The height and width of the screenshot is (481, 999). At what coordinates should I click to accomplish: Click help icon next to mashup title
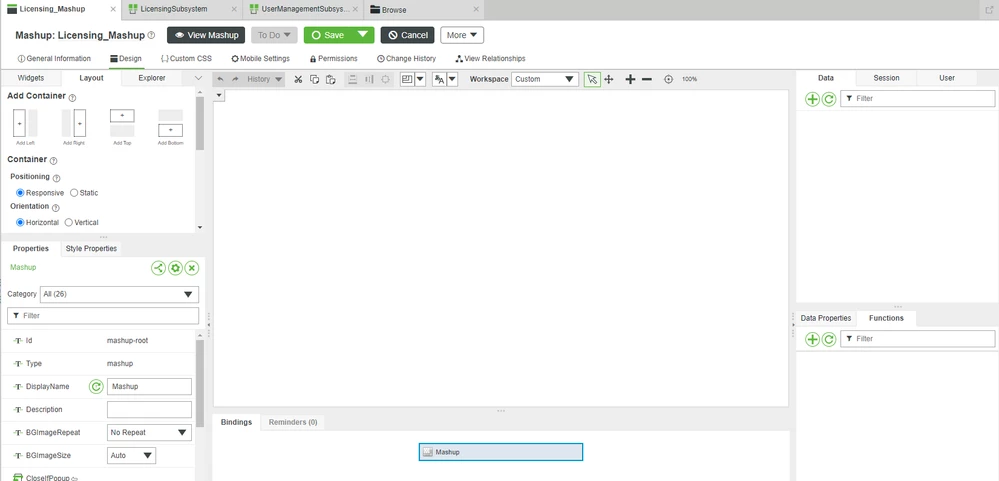tap(151, 36)
